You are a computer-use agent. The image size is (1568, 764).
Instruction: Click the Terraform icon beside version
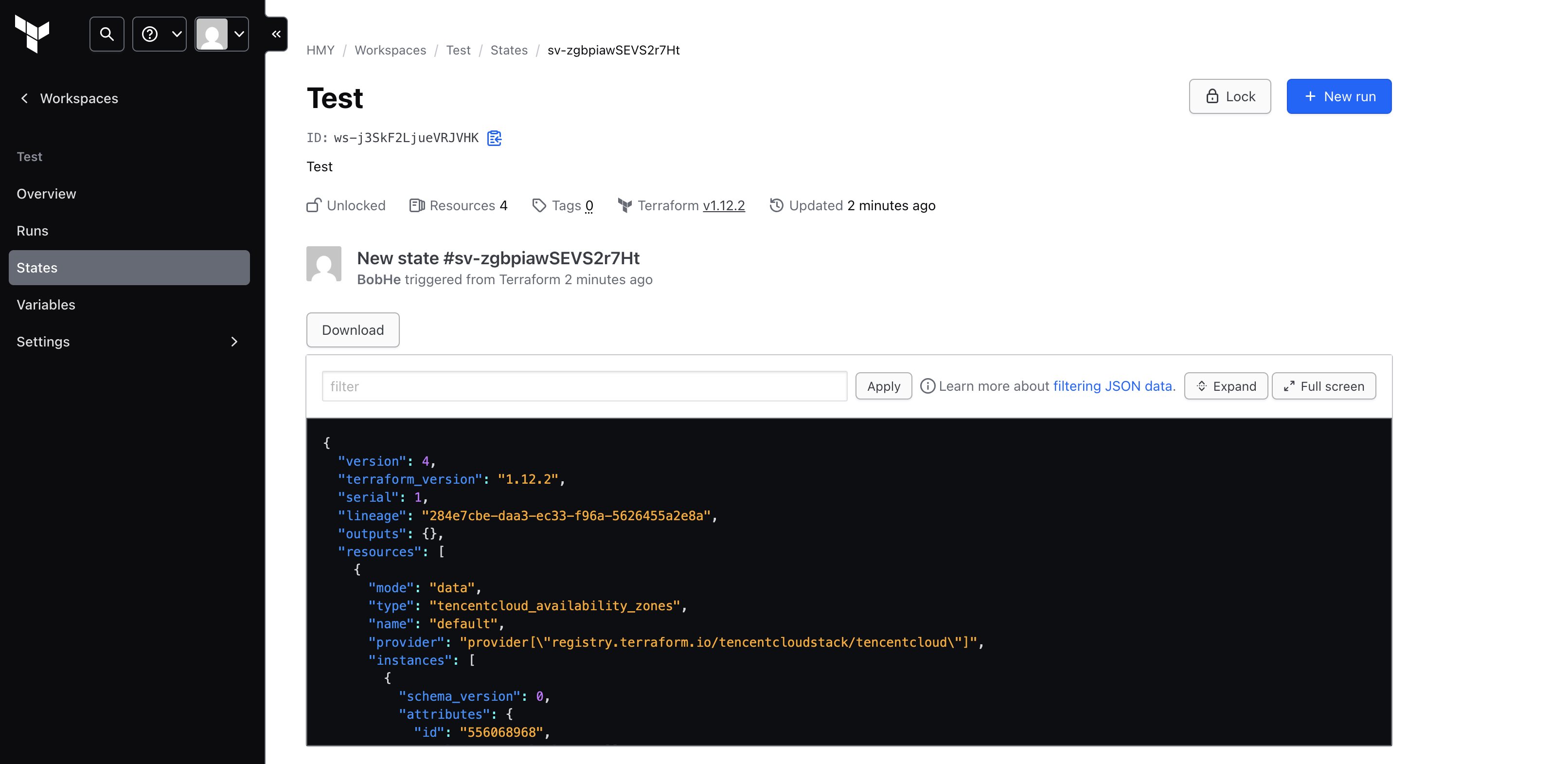click(624, 205)
